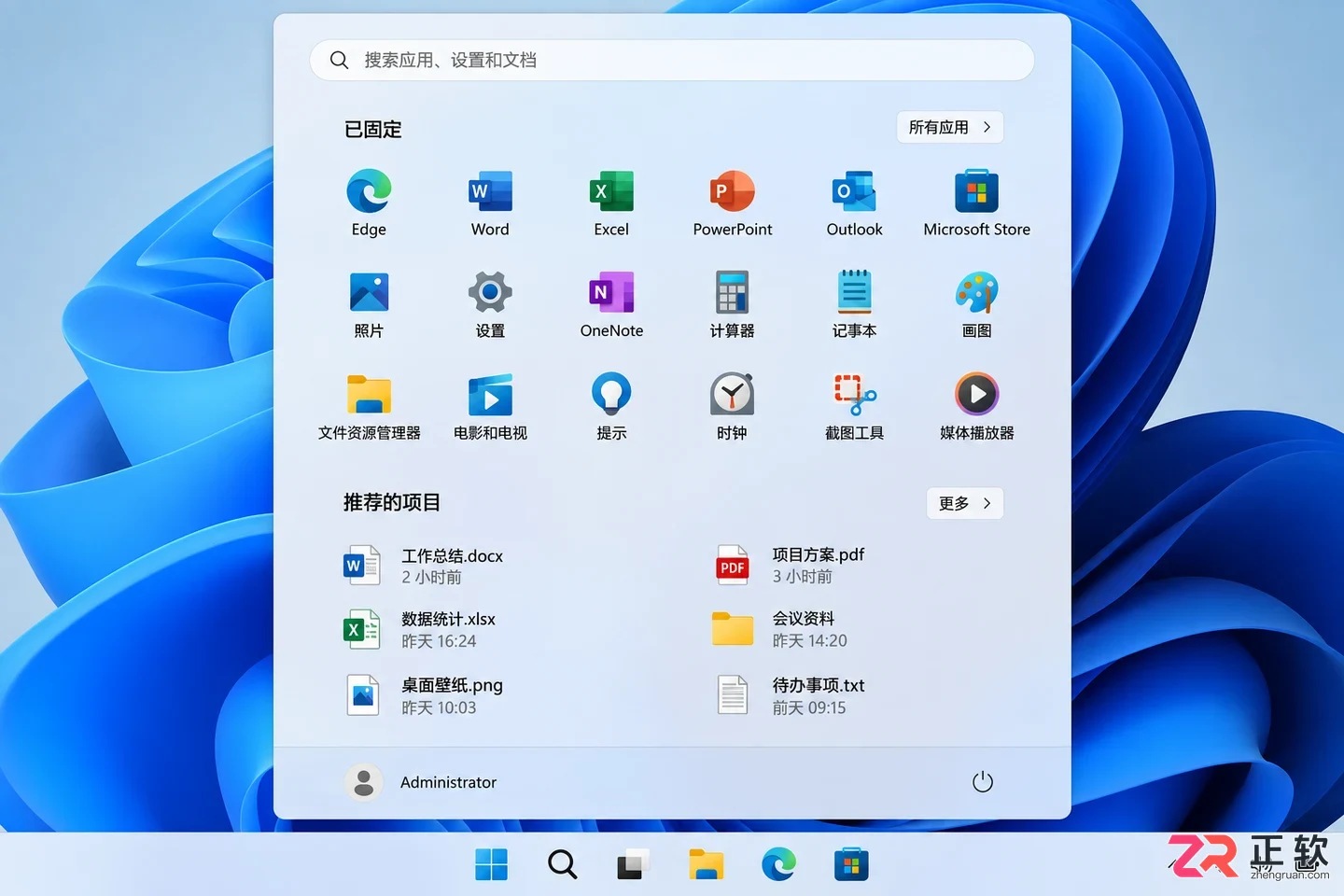Open File Explorer from the taskbar
Image resolution: width=1344 pixels, height=896 pixels.
point(706,864)
